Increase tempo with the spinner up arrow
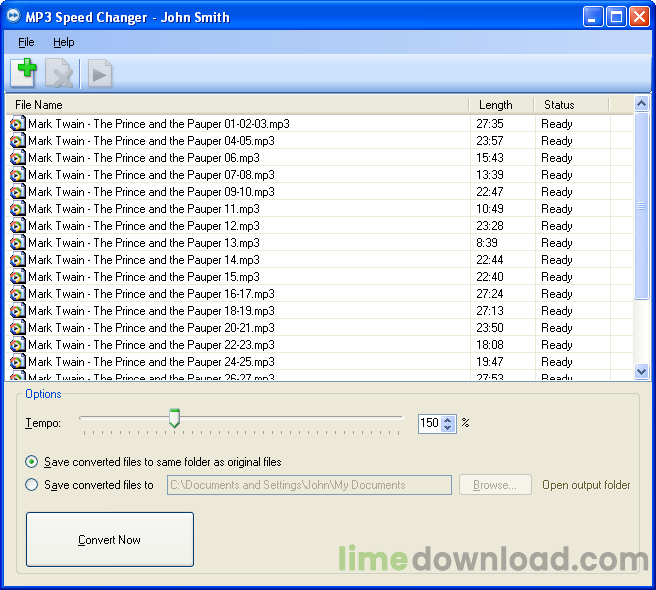This screenshot has width=656, height=590. pyautogui.click(x=448, y=420)
